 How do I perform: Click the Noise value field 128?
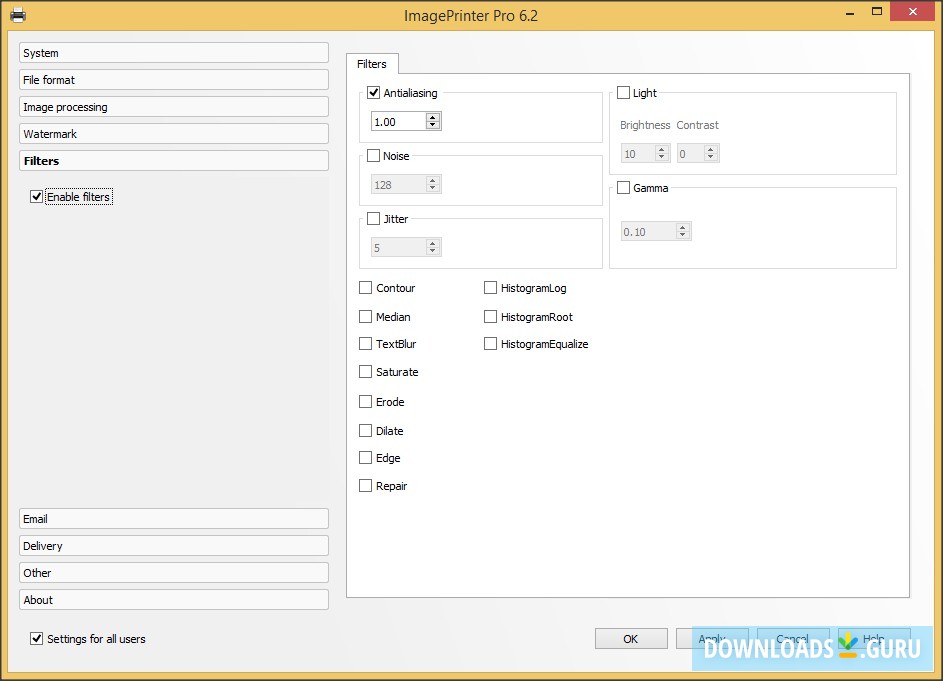coord(398,185)
